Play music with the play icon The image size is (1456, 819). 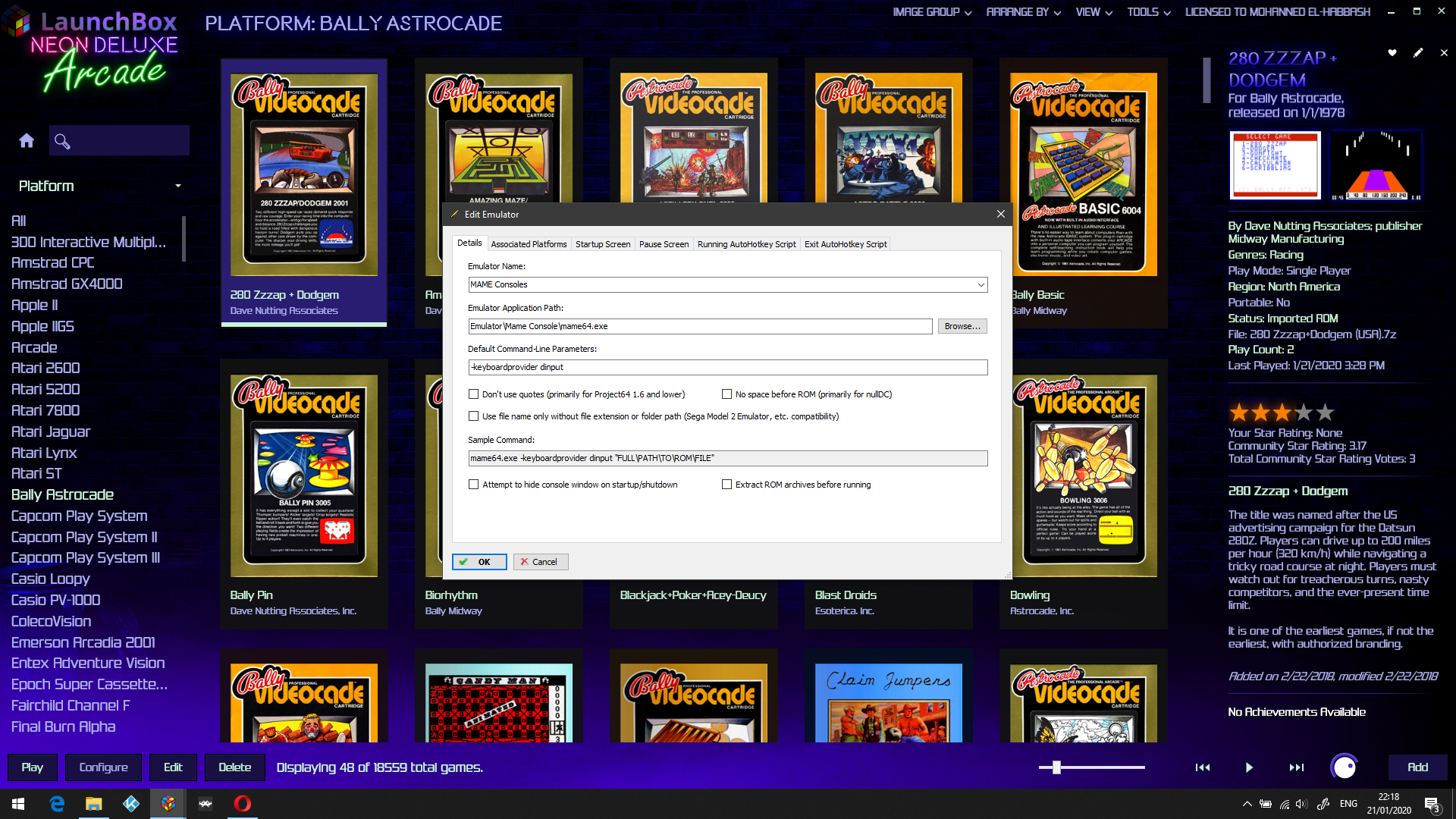(x=1249, y=767)
